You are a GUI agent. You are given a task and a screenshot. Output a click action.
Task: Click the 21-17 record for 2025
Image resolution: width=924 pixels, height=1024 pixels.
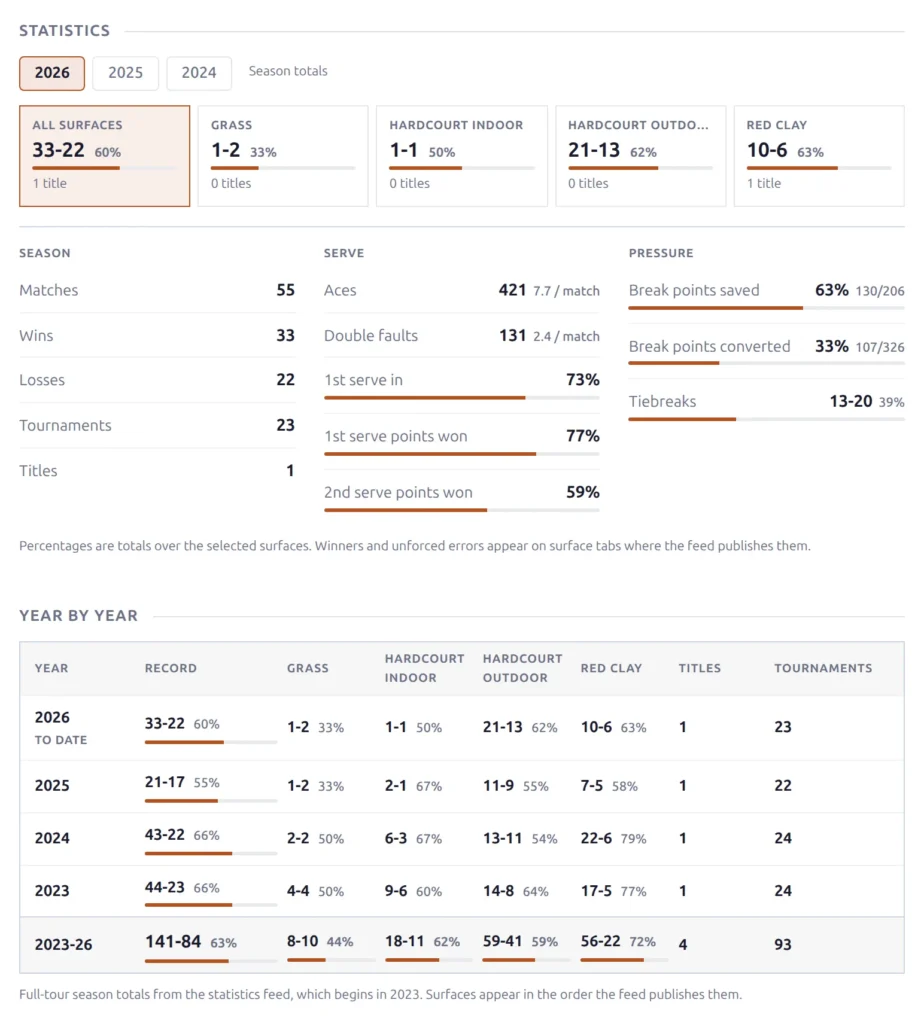click(165, 782)
